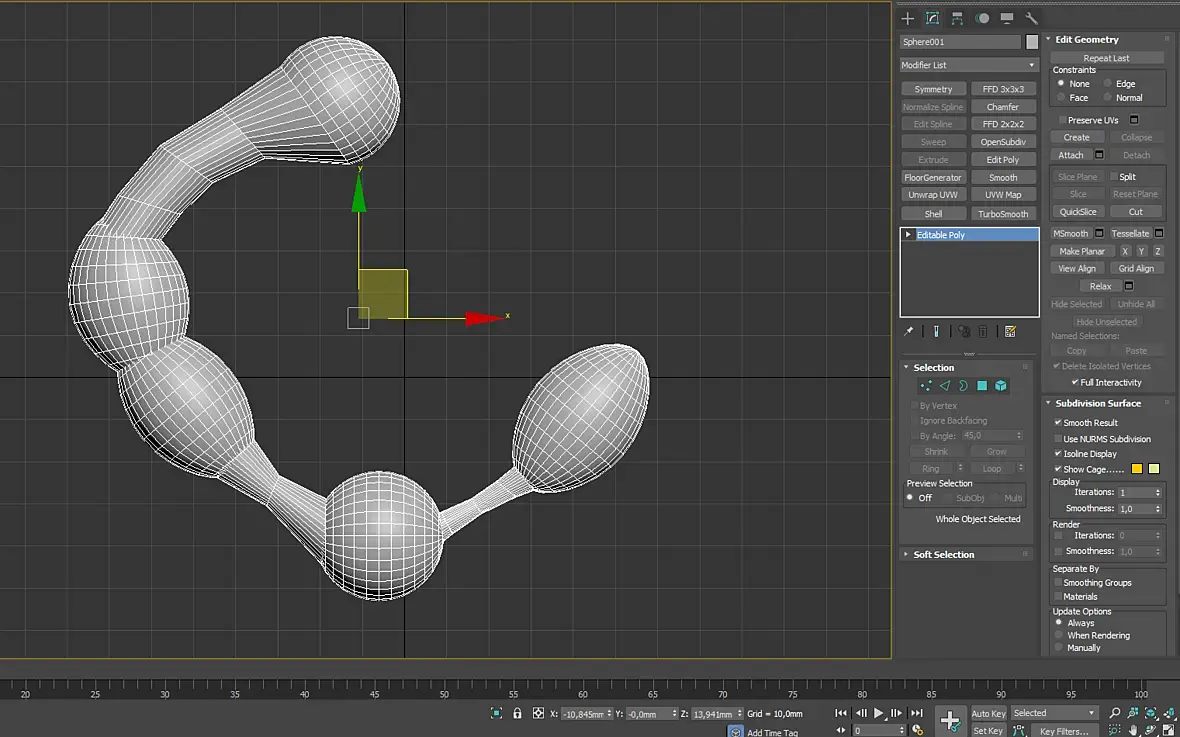Open the Create command panel tab

(908, 18)
